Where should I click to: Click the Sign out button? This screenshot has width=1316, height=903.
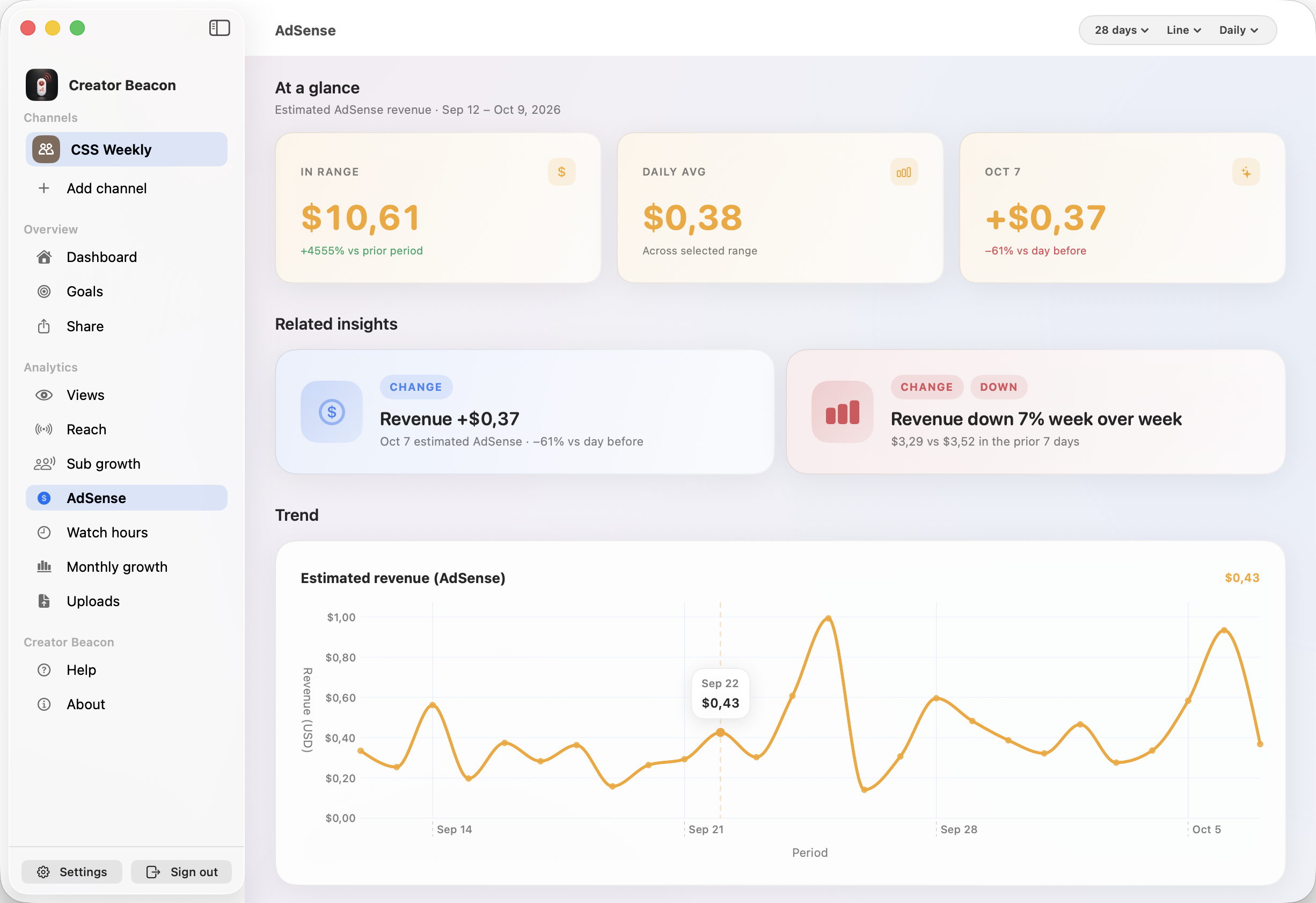coord(181,872)
